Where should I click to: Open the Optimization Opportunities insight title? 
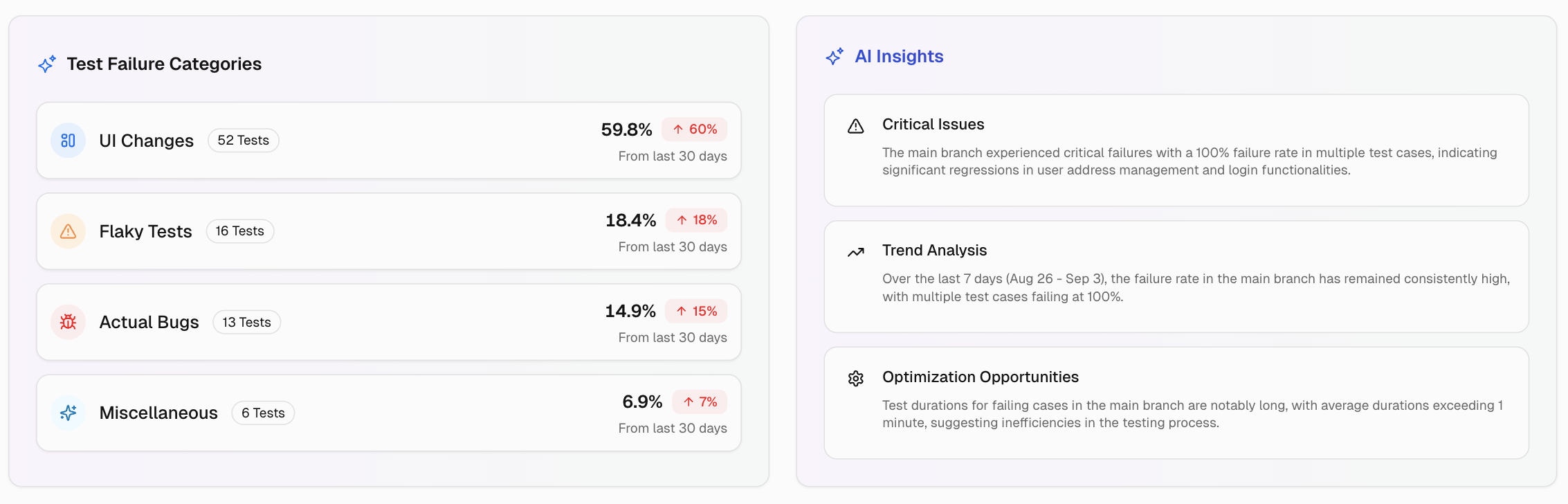(x=980, y=377)
